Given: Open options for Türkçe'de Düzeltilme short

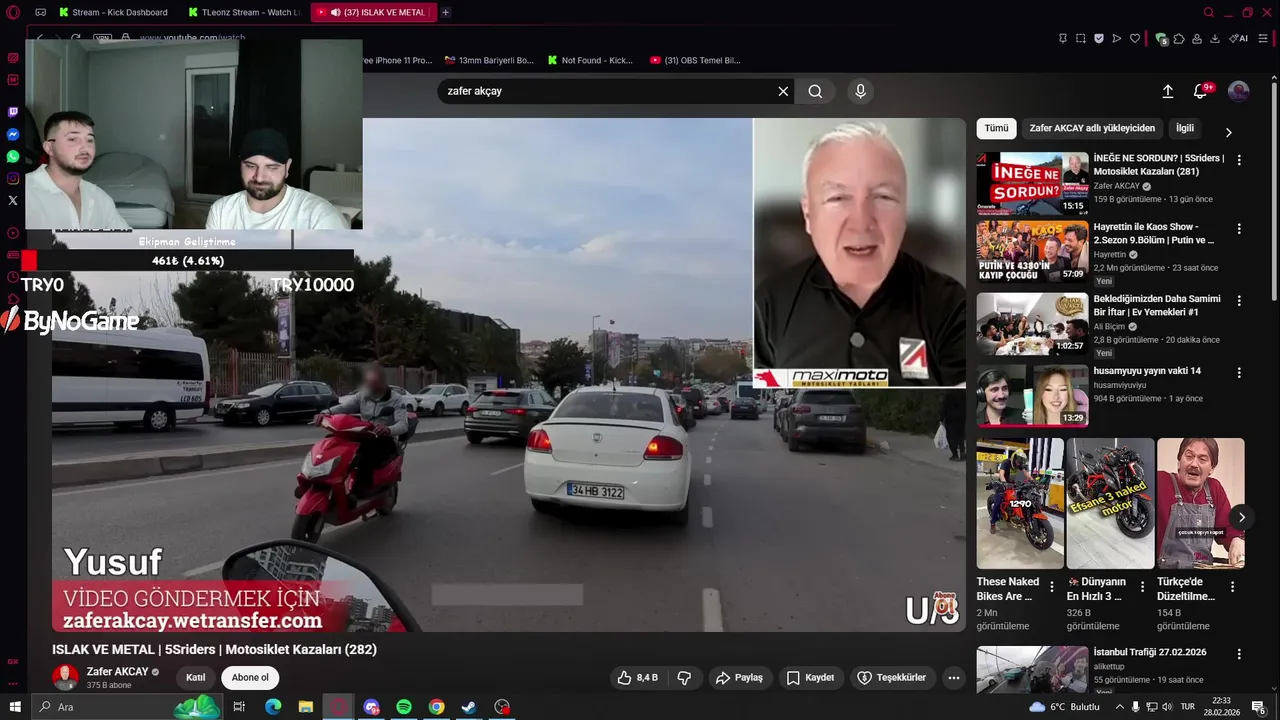Looking at the screenshot, I should click(x=1232, y=587).
